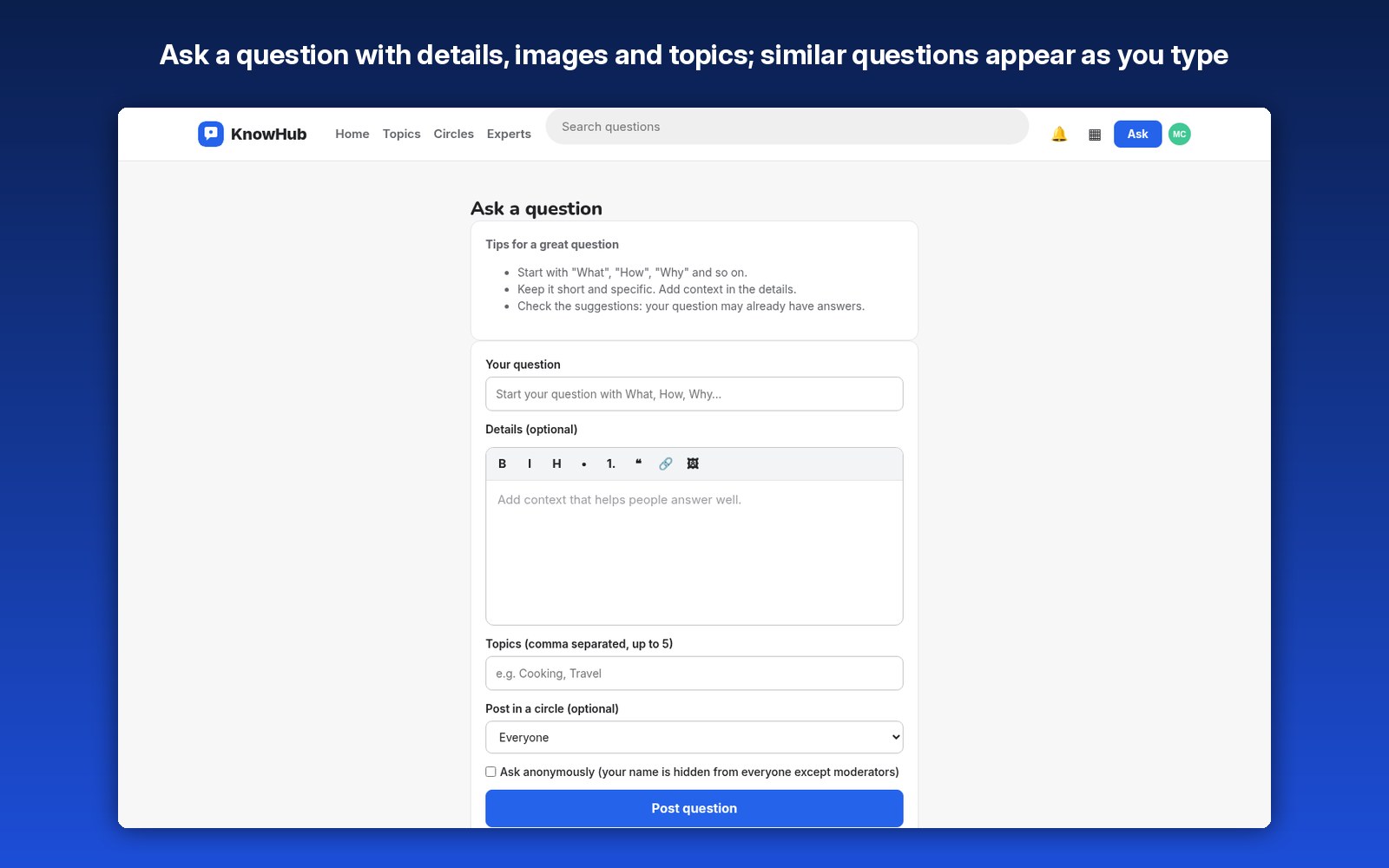This screenshot has width=1389, height=868.
Task: Click the KnowHub logo icon
Action: (x=211, y=134)
